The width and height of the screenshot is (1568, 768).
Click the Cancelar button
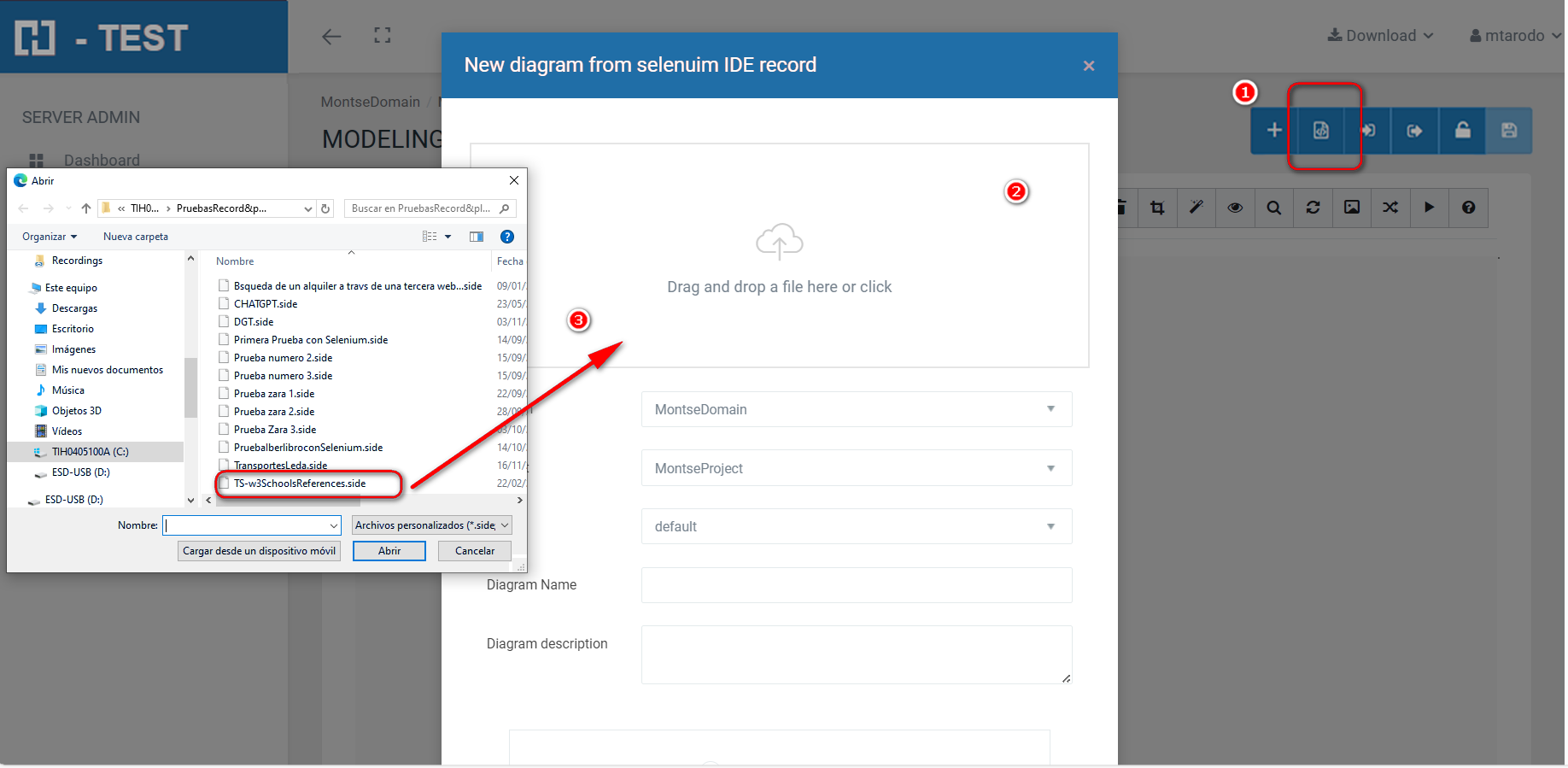pos(474,551)
